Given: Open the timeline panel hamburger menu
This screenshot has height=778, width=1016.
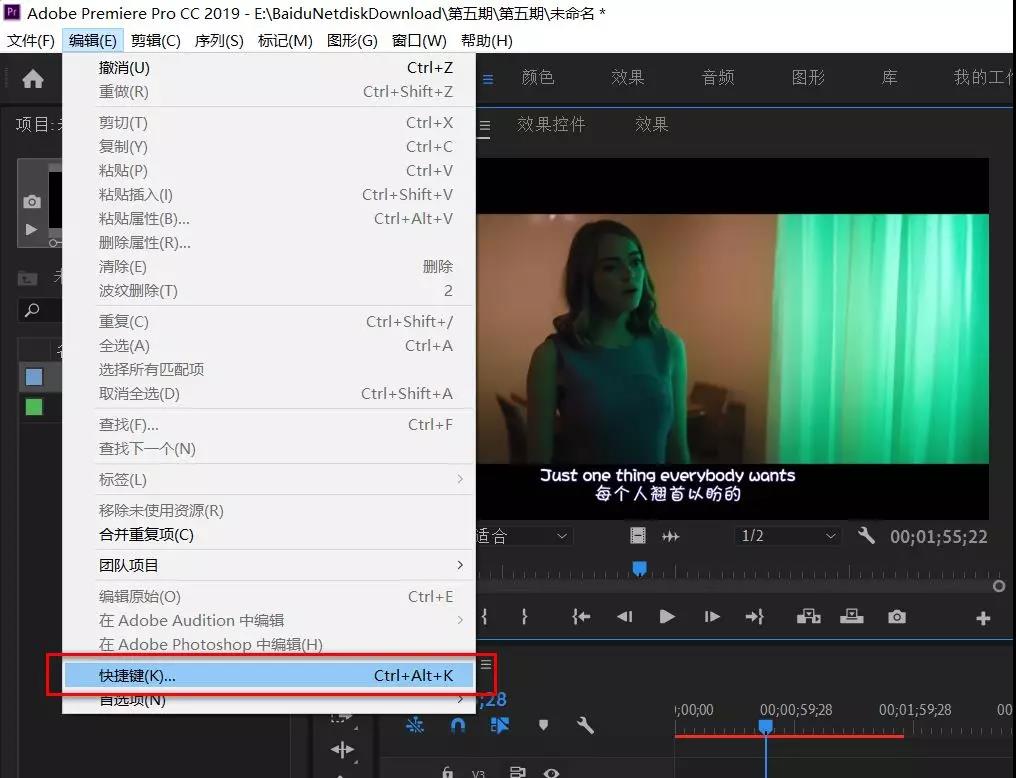Looking at the screenshot, I should tap(486, 664).
